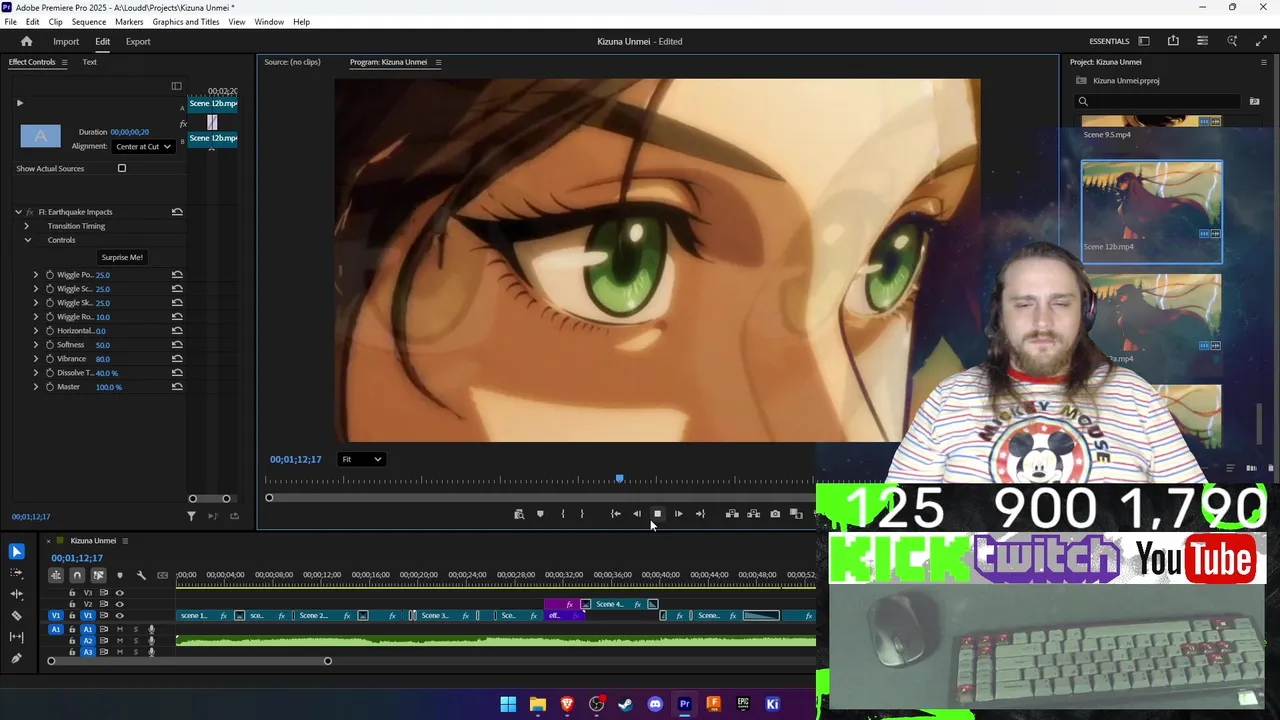Image resolution: width=1280 pixels, height=720 pixels.
Task: Expand the Softness parameter
Action: pyautogui.click(x=36, y=345)
